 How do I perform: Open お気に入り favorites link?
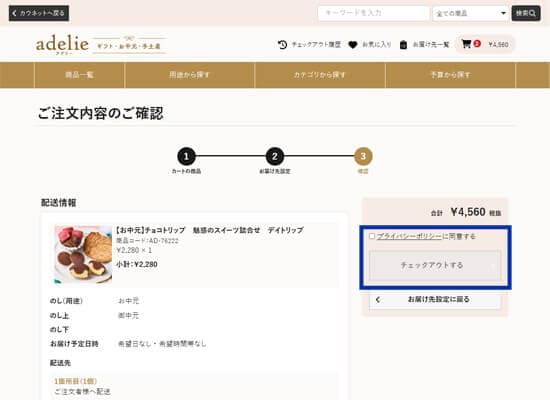pos(377,45)
